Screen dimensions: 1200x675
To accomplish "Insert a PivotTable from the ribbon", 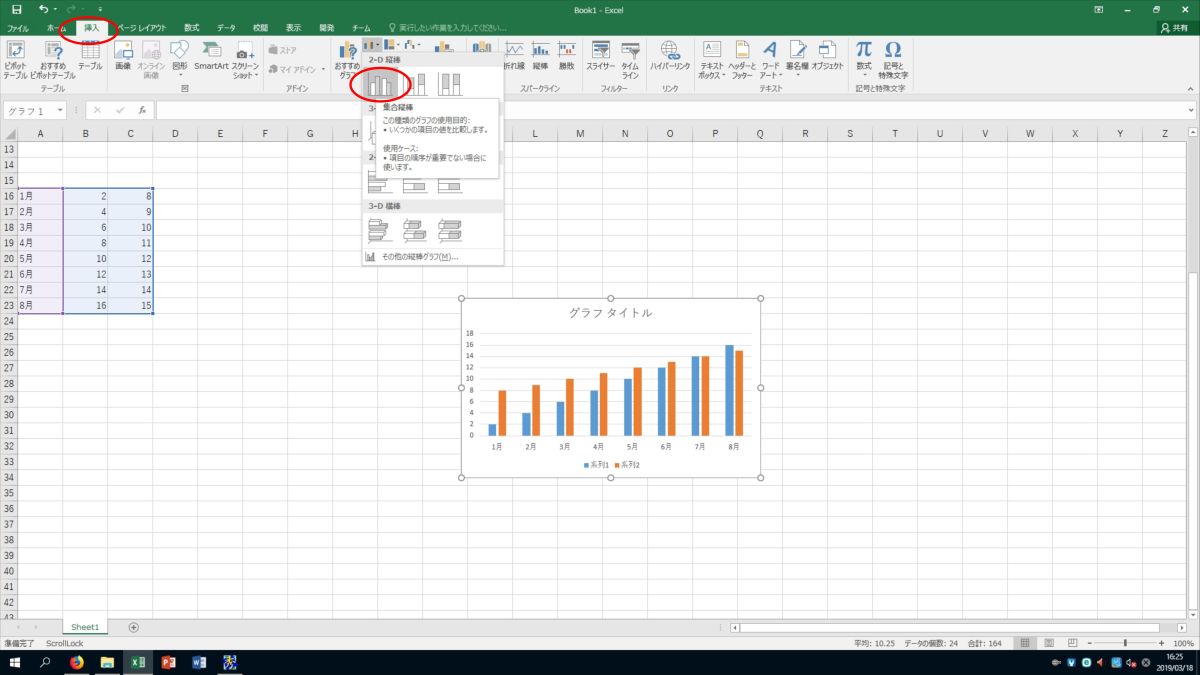I will point(17,60).
